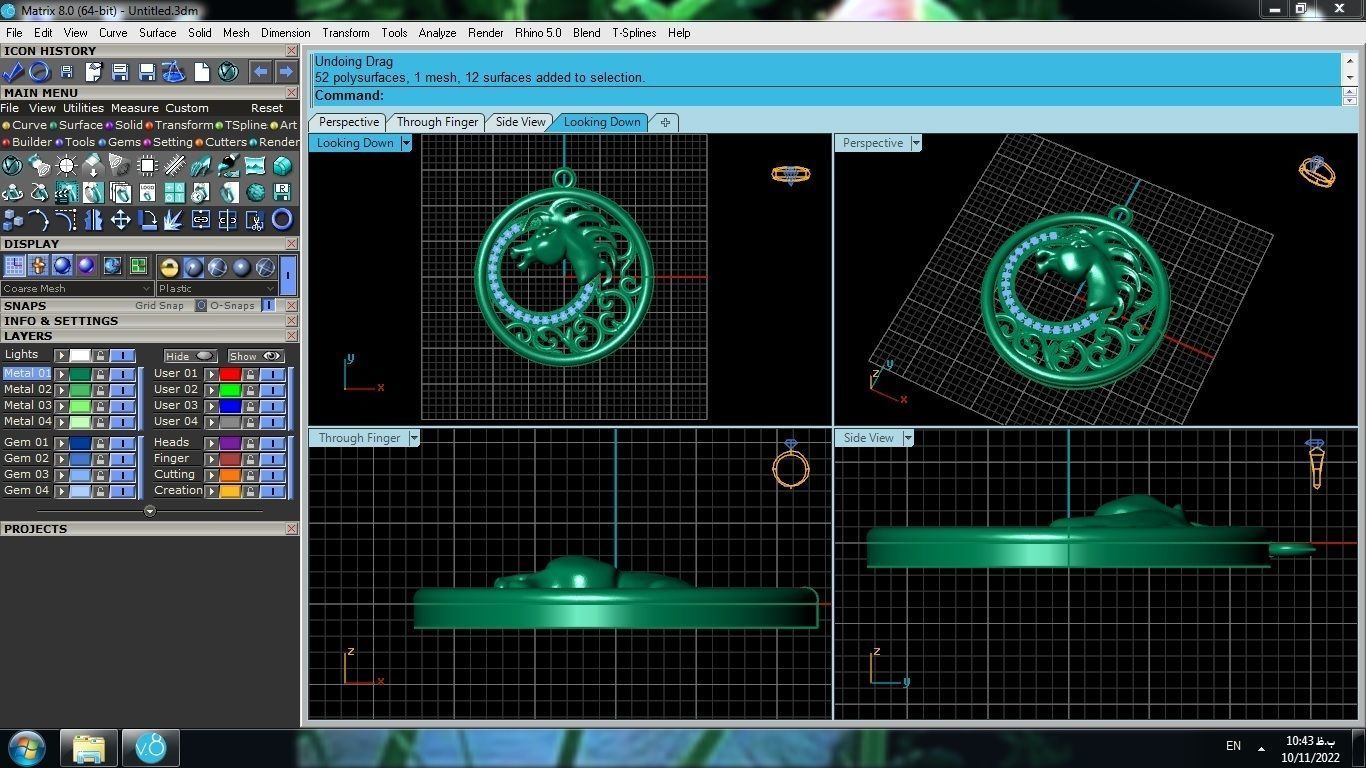1366x768 pixels.
Task: Click the Creation layer yellow color swatch
Action: pos(230,491)
